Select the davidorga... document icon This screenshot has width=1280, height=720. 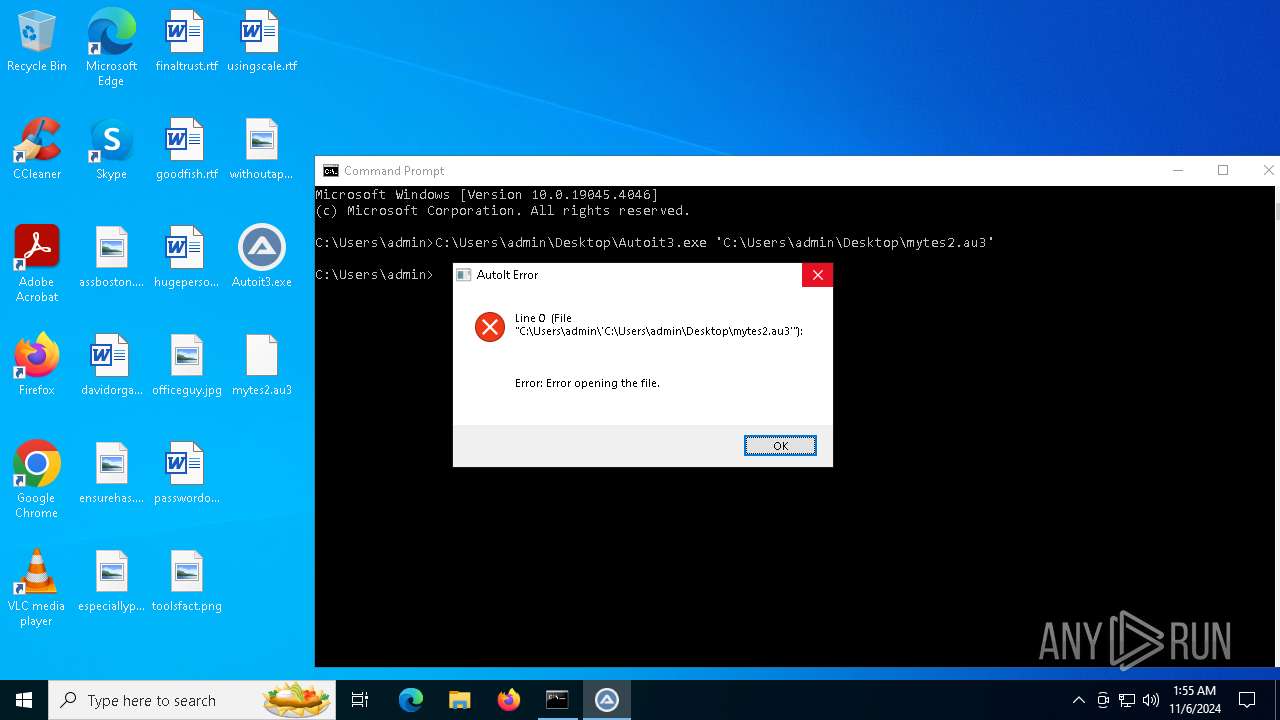pos(111,365)
